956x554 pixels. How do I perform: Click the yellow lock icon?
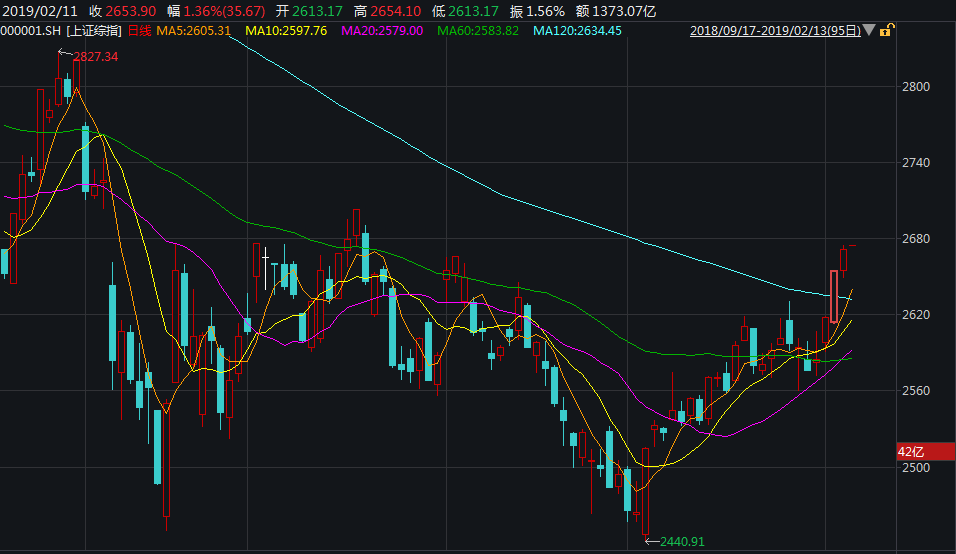(886, 31)
